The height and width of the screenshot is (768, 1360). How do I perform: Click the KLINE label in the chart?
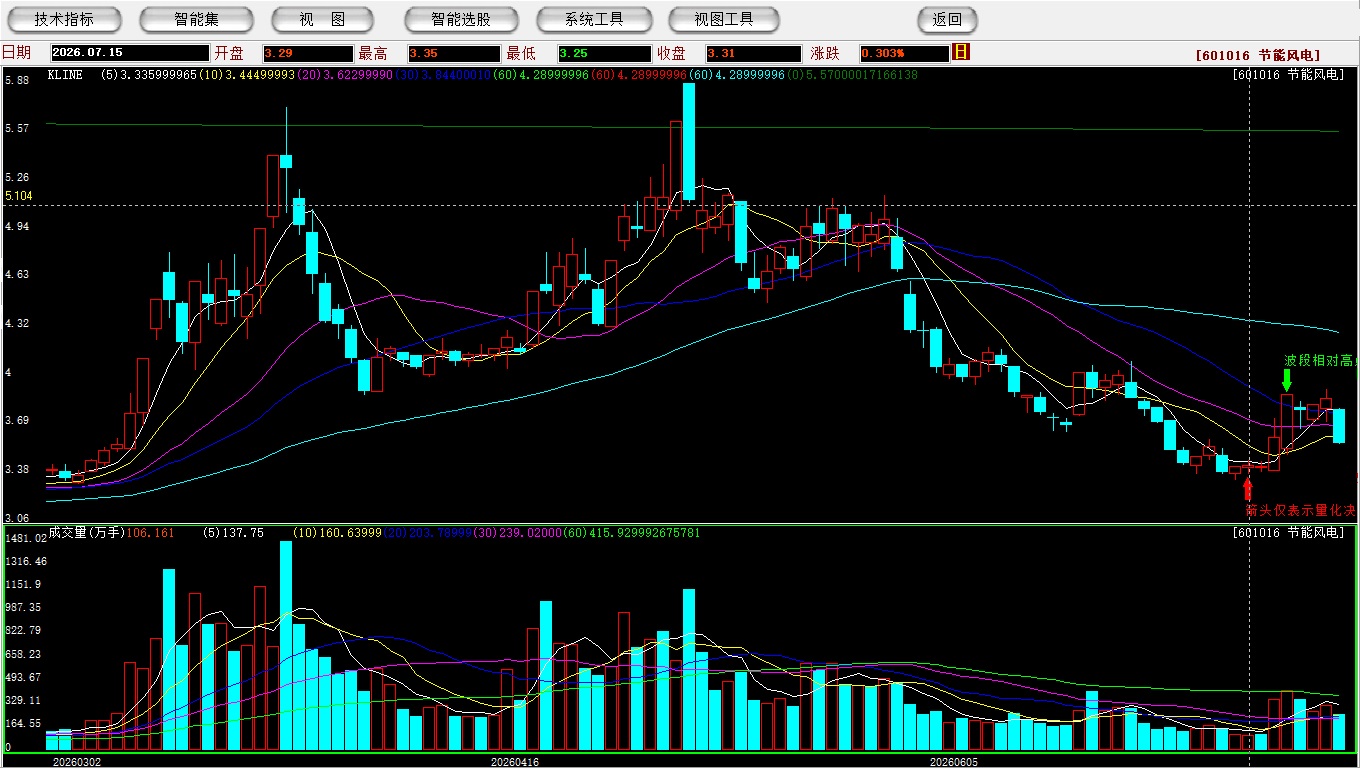[65, 75]
